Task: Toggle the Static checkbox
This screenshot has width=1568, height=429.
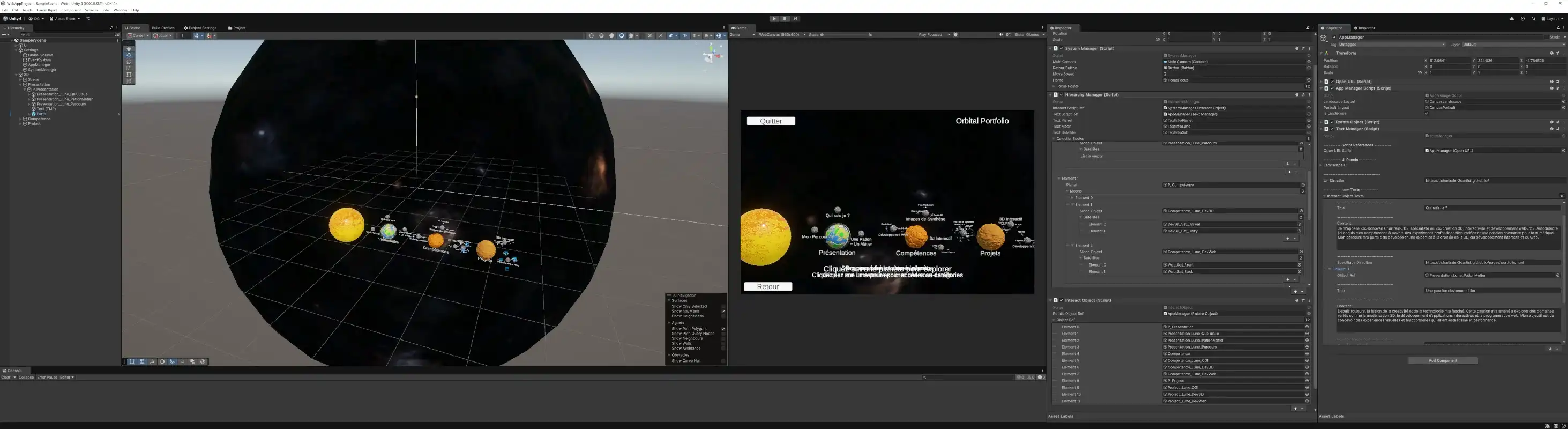Action: 1547,37
